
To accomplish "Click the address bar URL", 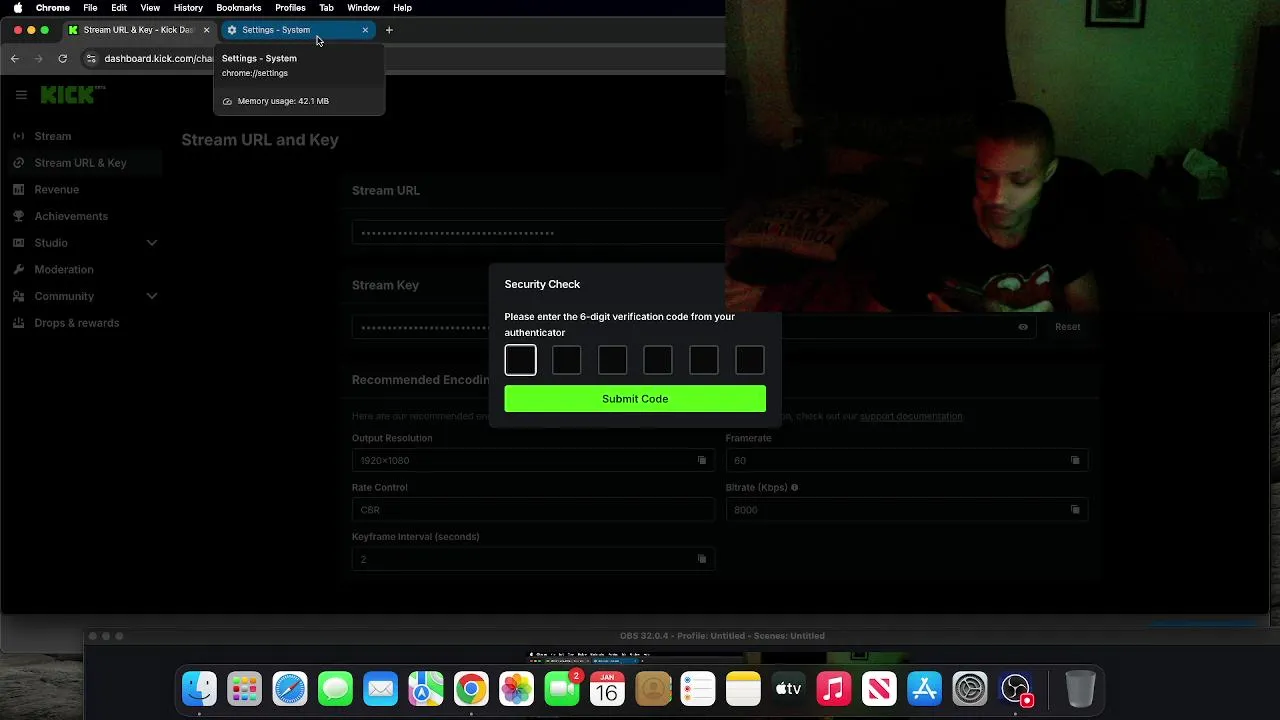I will [158, 58].
